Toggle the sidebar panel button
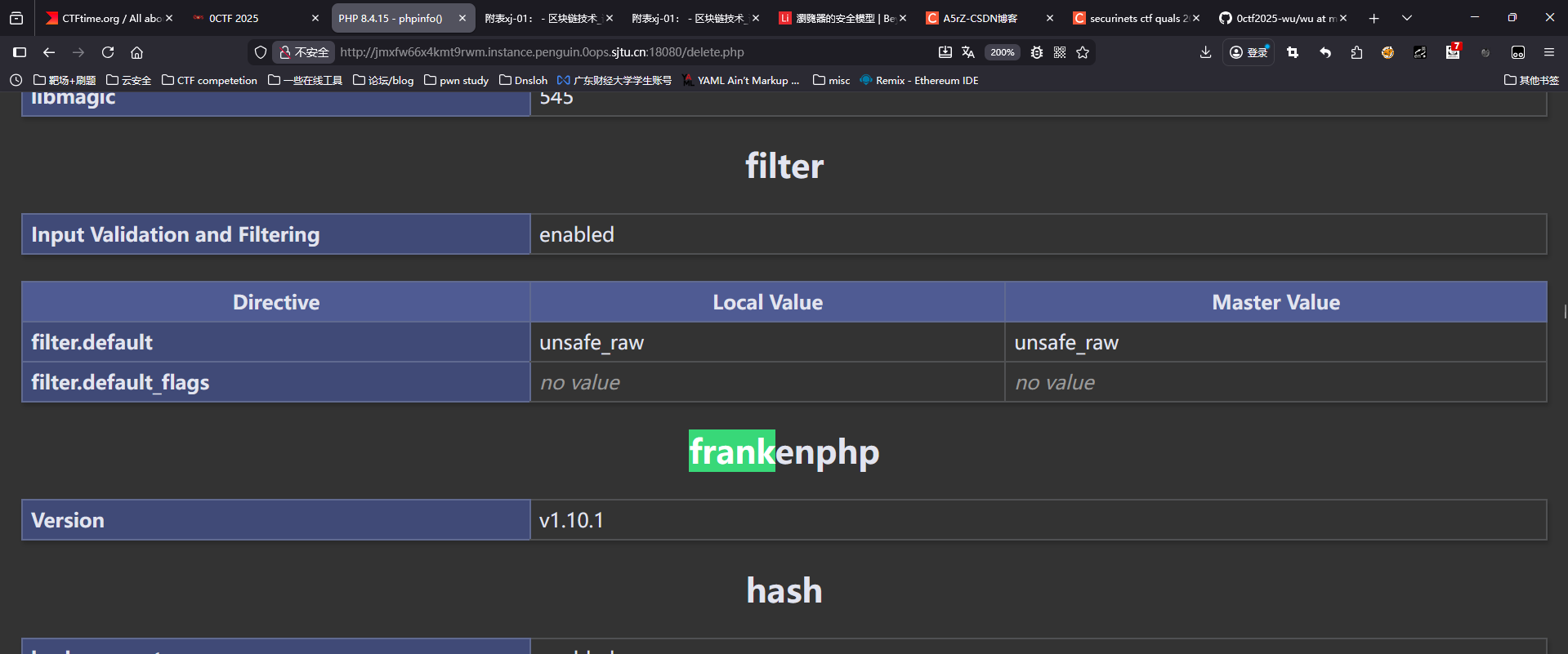Screen dimensions: 1568x654 click(x=20, y=52)
